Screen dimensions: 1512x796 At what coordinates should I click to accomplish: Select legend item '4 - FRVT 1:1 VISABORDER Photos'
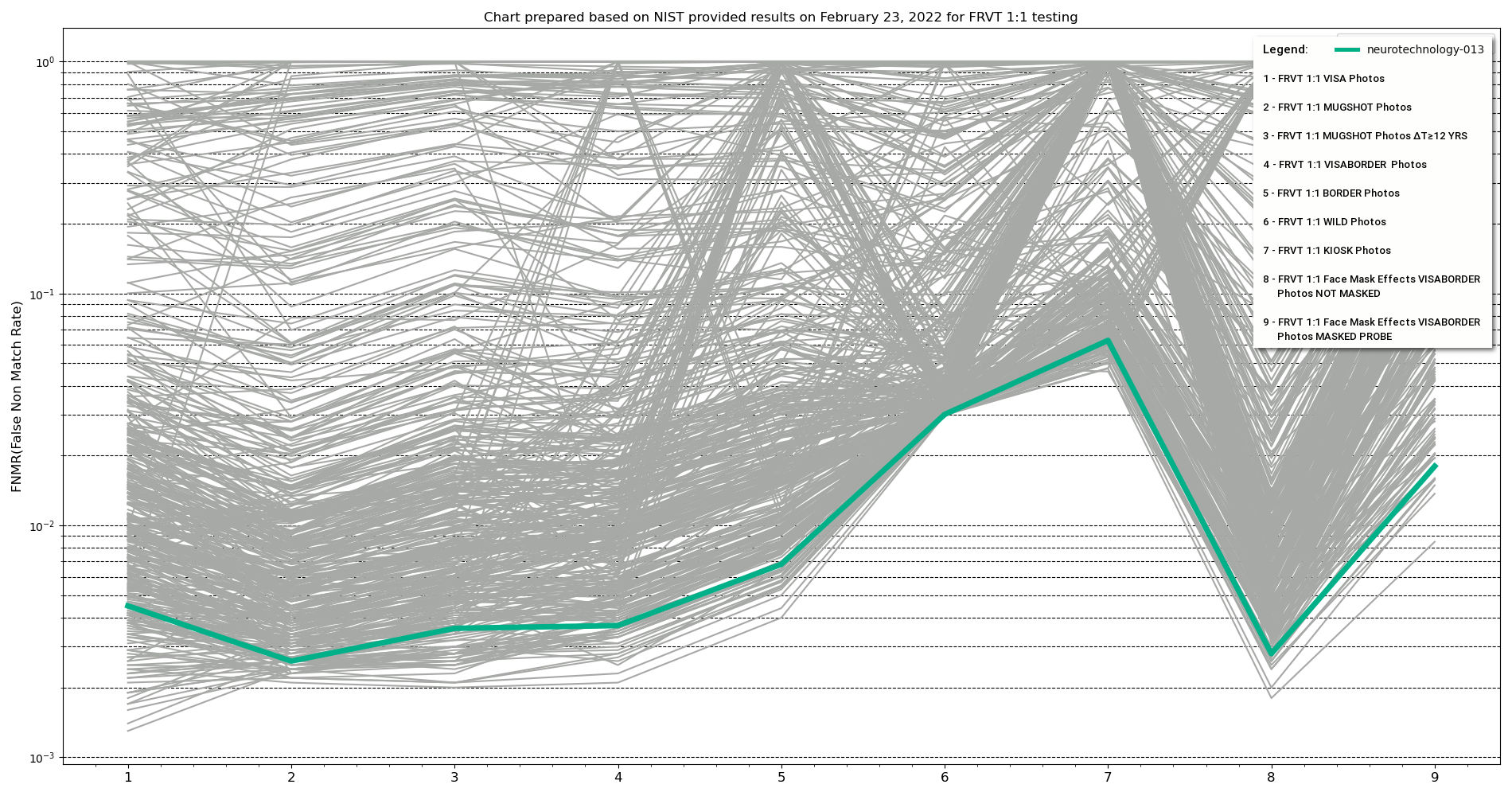tap(1345, 164)
